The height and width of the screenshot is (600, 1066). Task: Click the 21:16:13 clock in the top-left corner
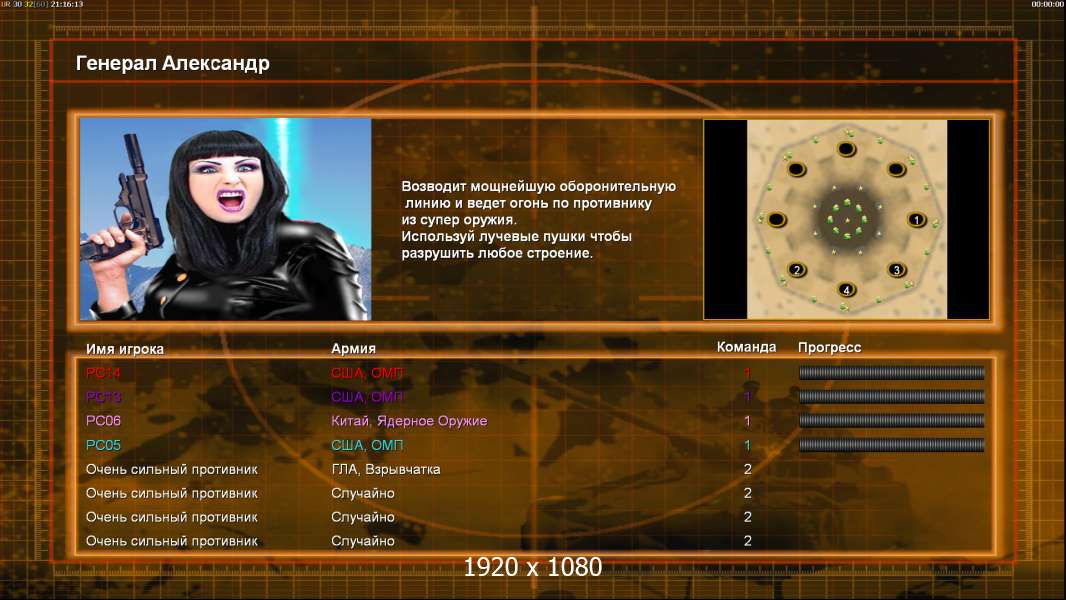coord(67,4)
